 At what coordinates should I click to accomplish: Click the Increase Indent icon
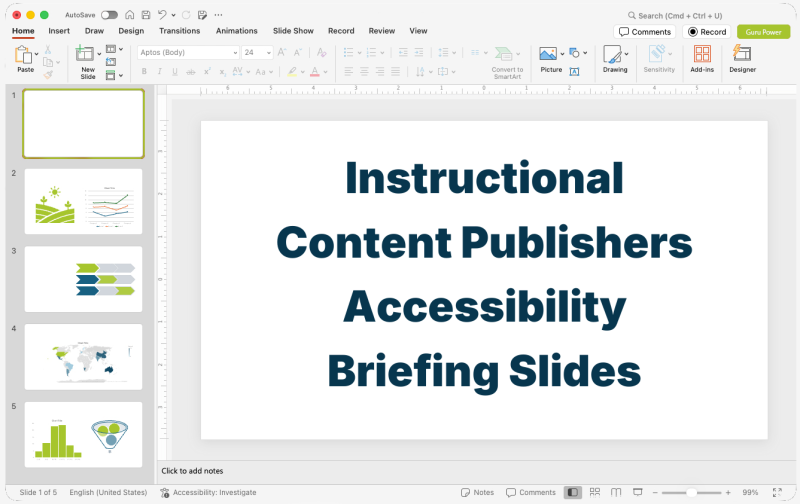[419, 53]
